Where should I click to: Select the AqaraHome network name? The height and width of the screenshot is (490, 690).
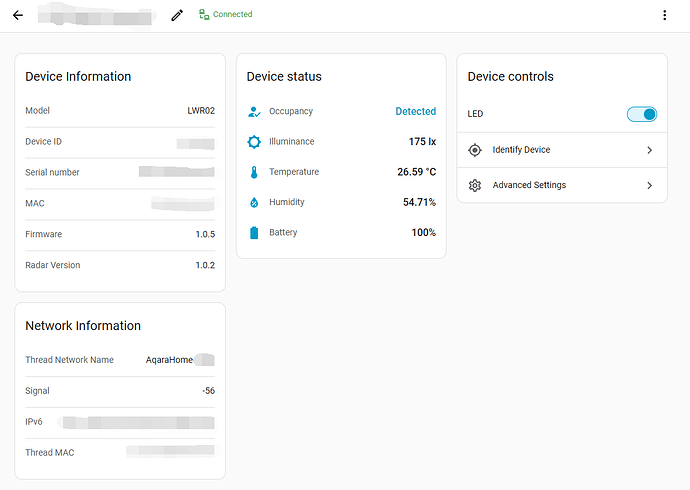169,360
